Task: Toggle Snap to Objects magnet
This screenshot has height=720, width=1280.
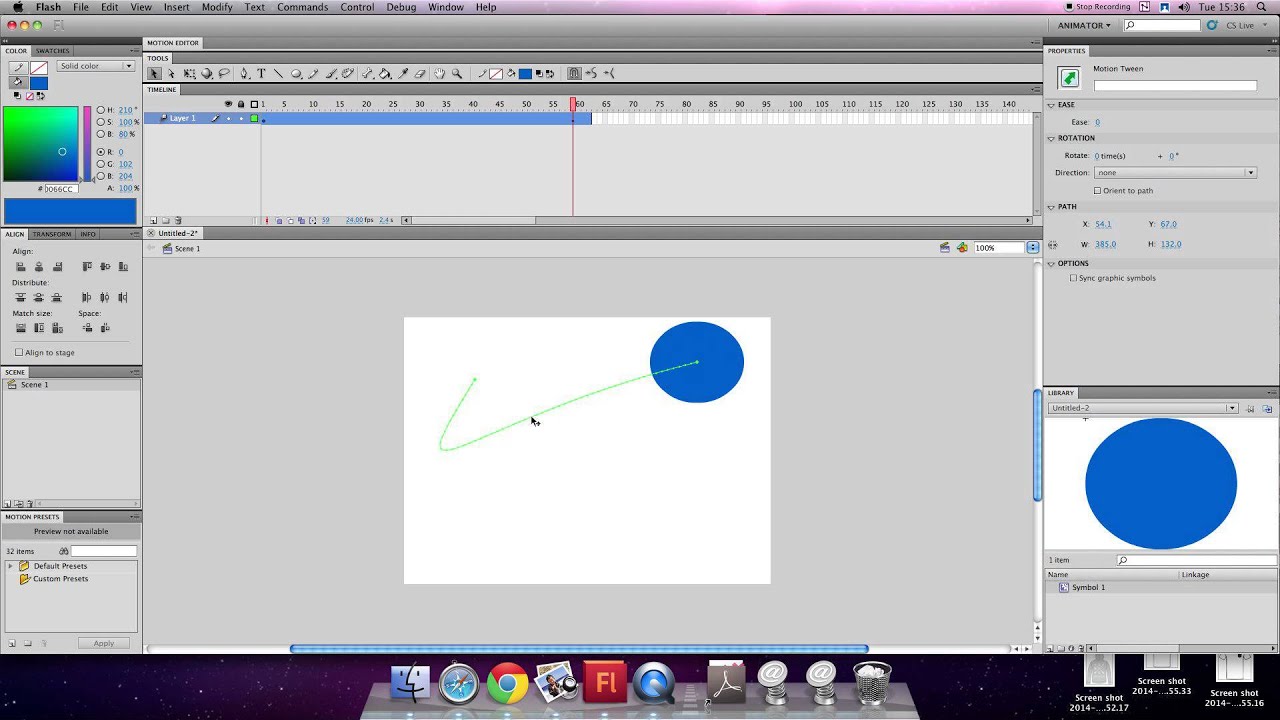Action: (x=574, y=73)
